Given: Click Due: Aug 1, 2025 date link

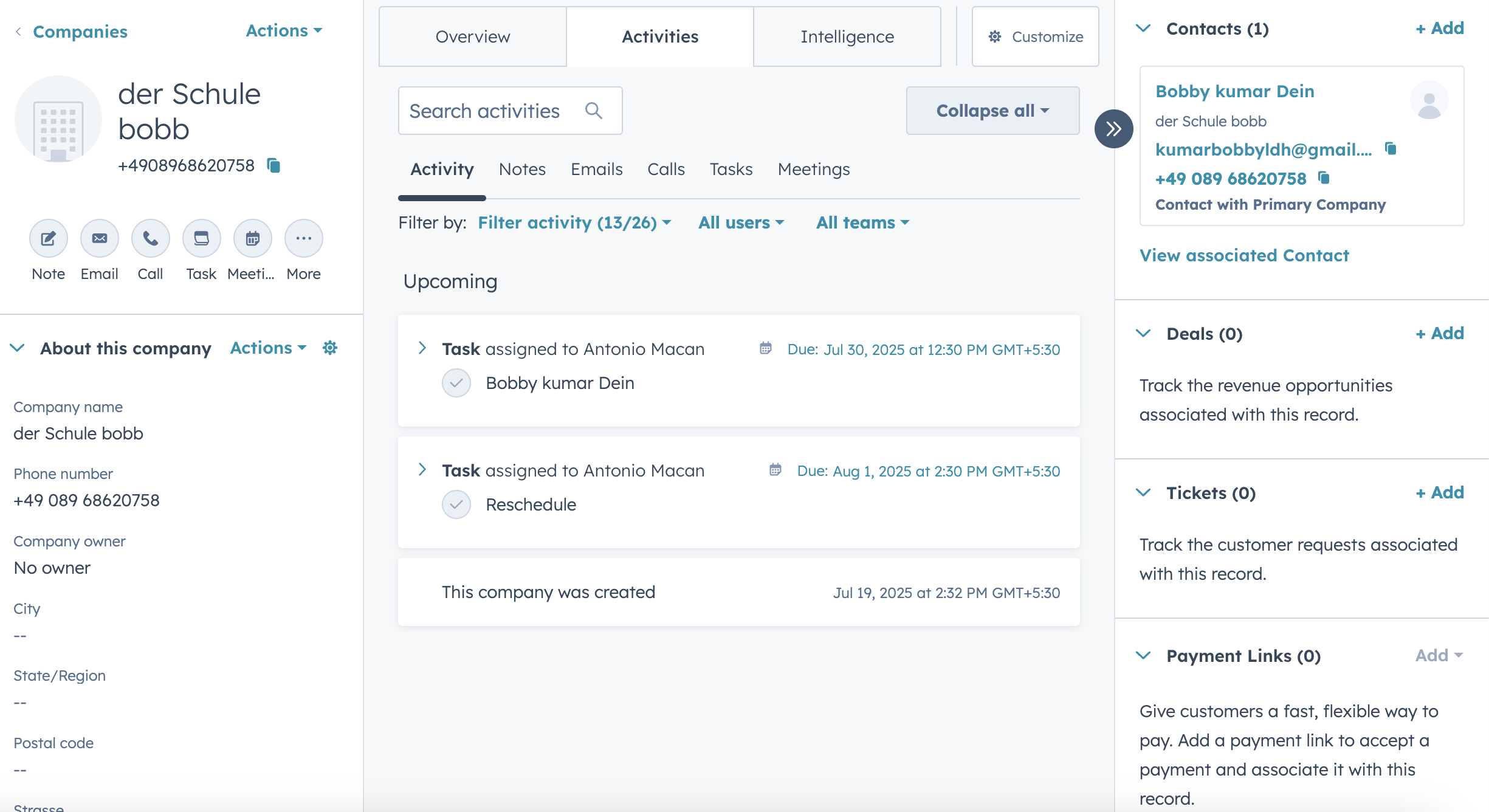Looking at the screenshot, I should [929, 471].
